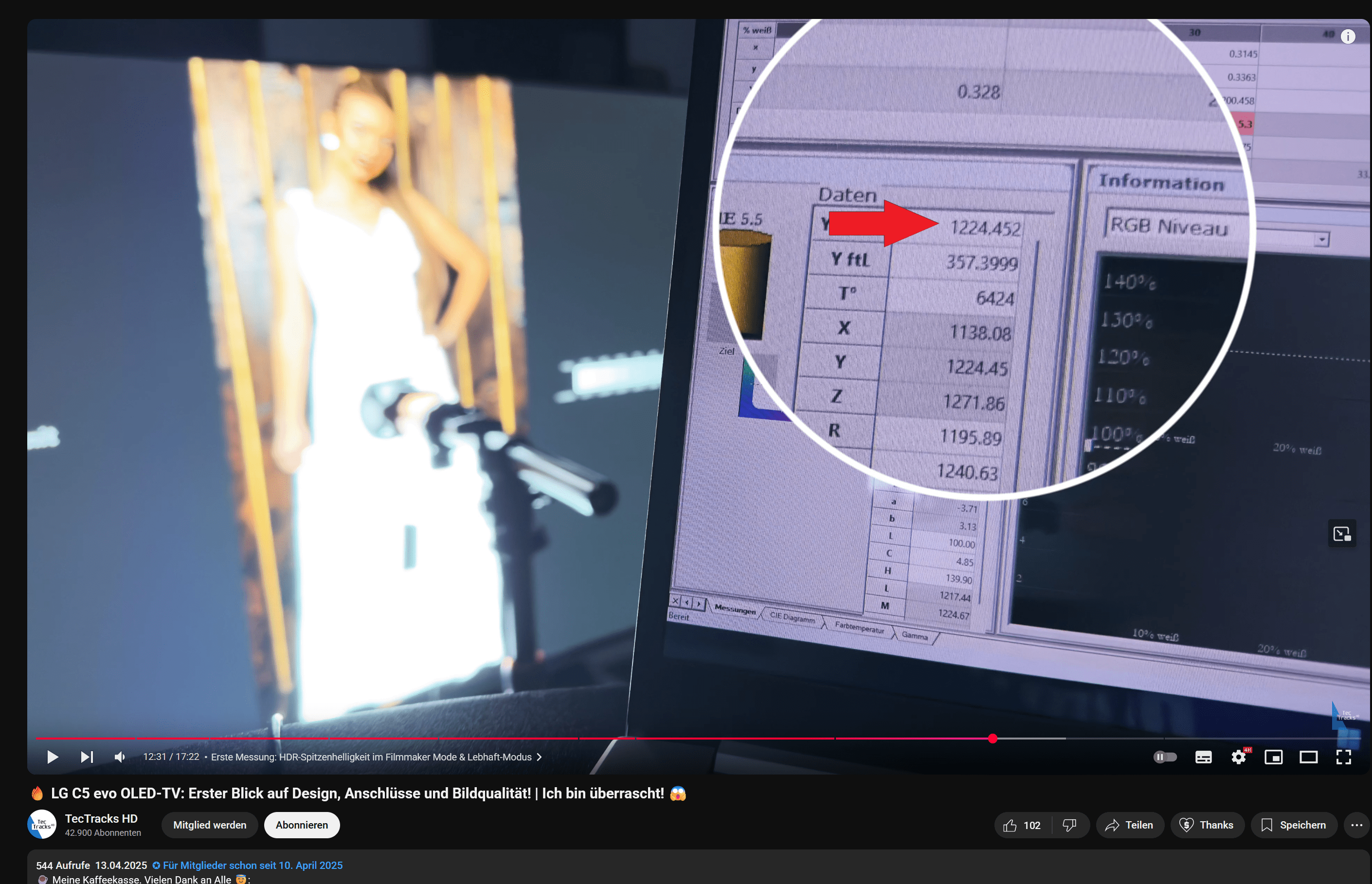The height and width of the screenshot is (884, 1372).
Task: Turn on subtitles
Action: [1203, 757]
